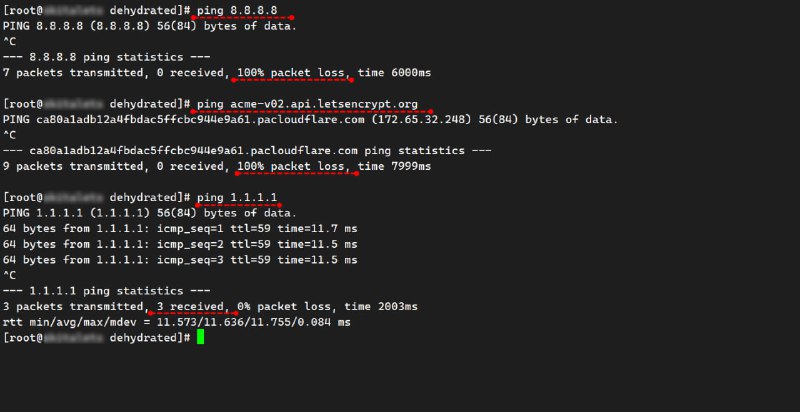Click 'time 6000ms' text
800x412 pixels.
394,73
